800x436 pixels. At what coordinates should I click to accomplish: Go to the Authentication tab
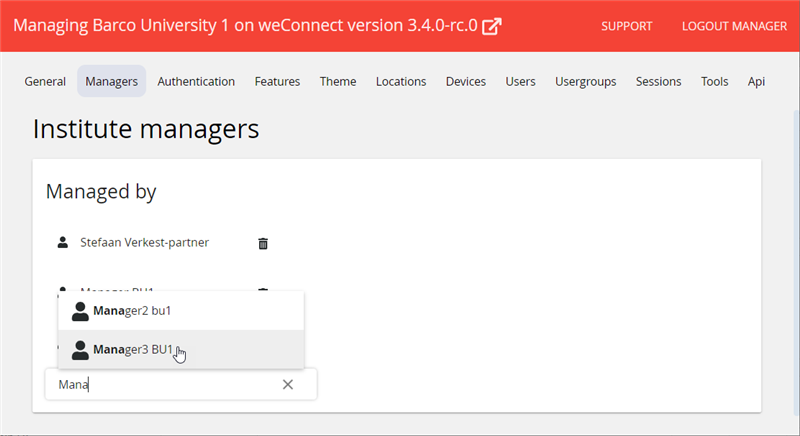click(196, 82)
